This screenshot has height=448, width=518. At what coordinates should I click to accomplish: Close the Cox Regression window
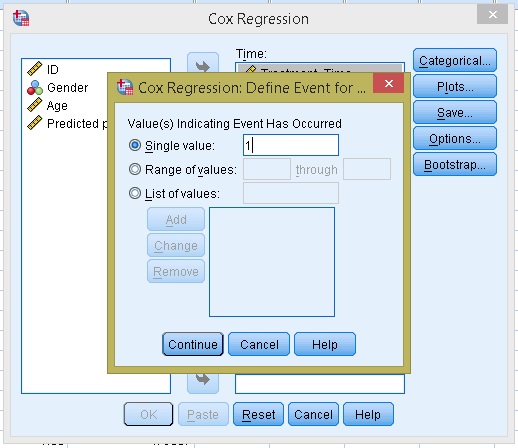[x=492, y=15]
